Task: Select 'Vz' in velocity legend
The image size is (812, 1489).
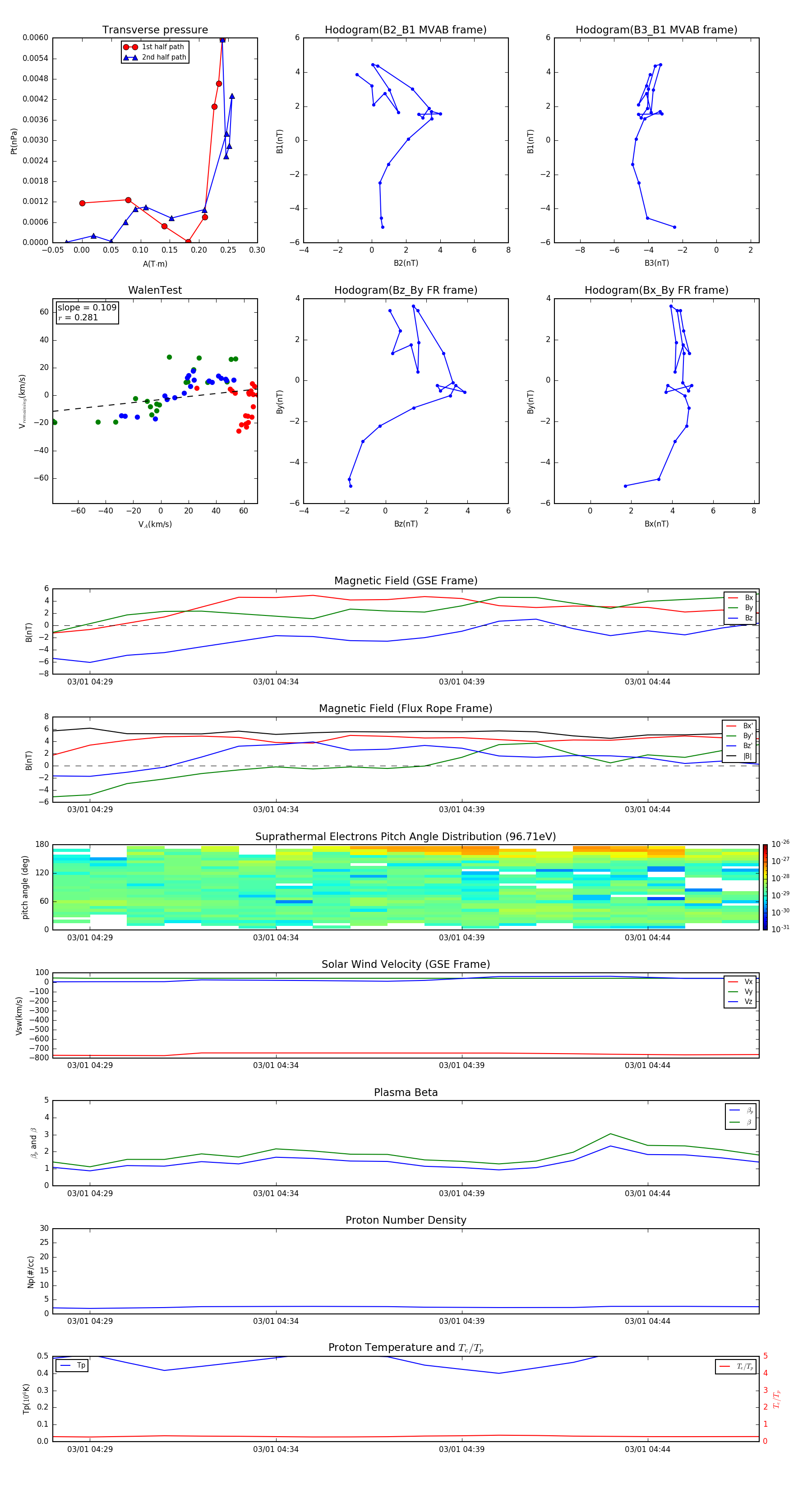Action: (740, 1001)
